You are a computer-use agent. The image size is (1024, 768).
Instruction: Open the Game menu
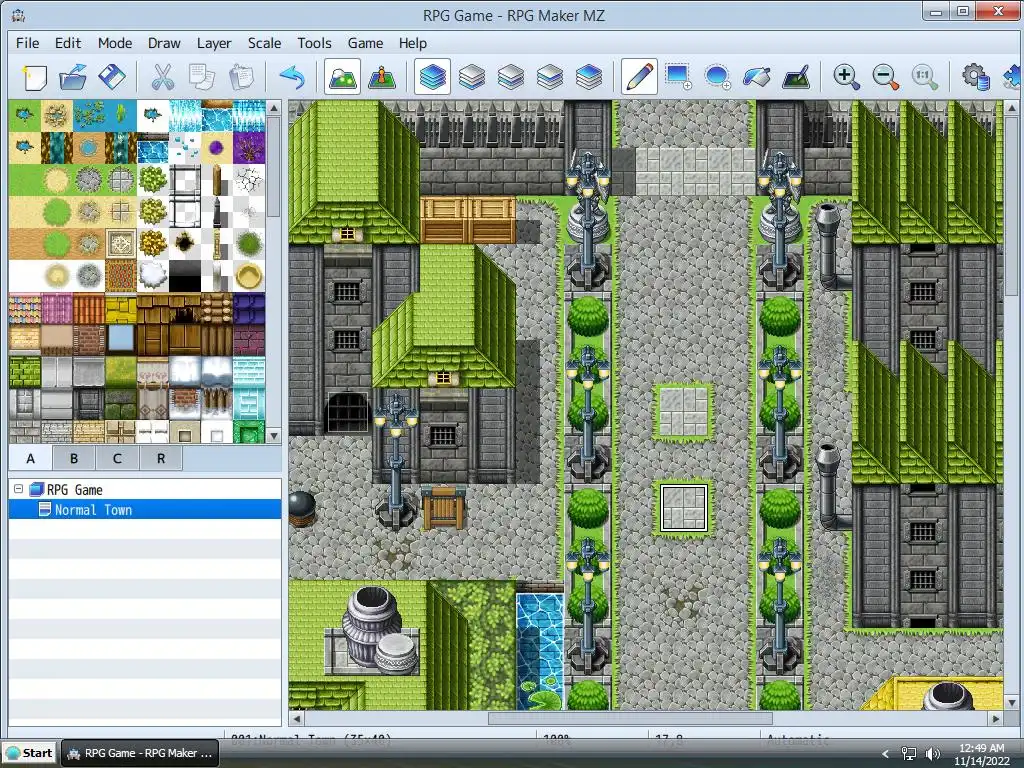365,43
